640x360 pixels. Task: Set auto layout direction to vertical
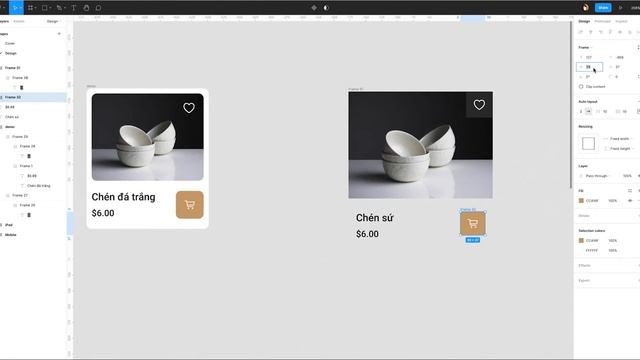581,111
